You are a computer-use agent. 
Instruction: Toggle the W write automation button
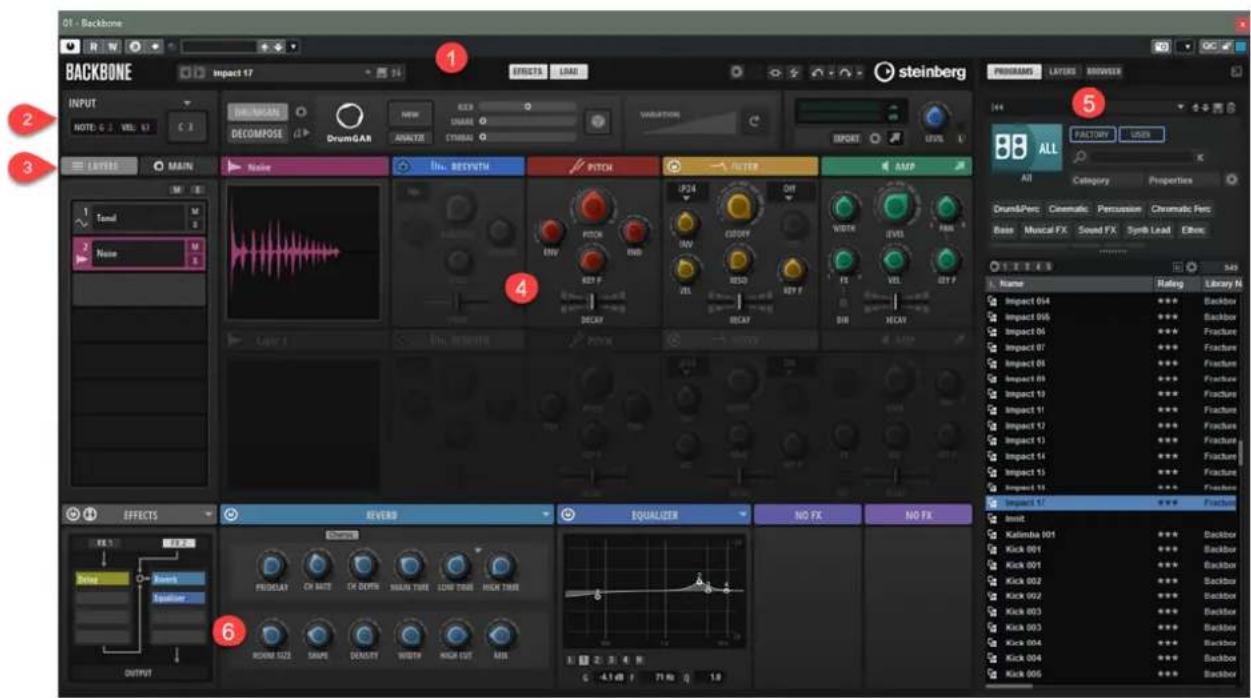pyautogui.click(x=110, y=46)
